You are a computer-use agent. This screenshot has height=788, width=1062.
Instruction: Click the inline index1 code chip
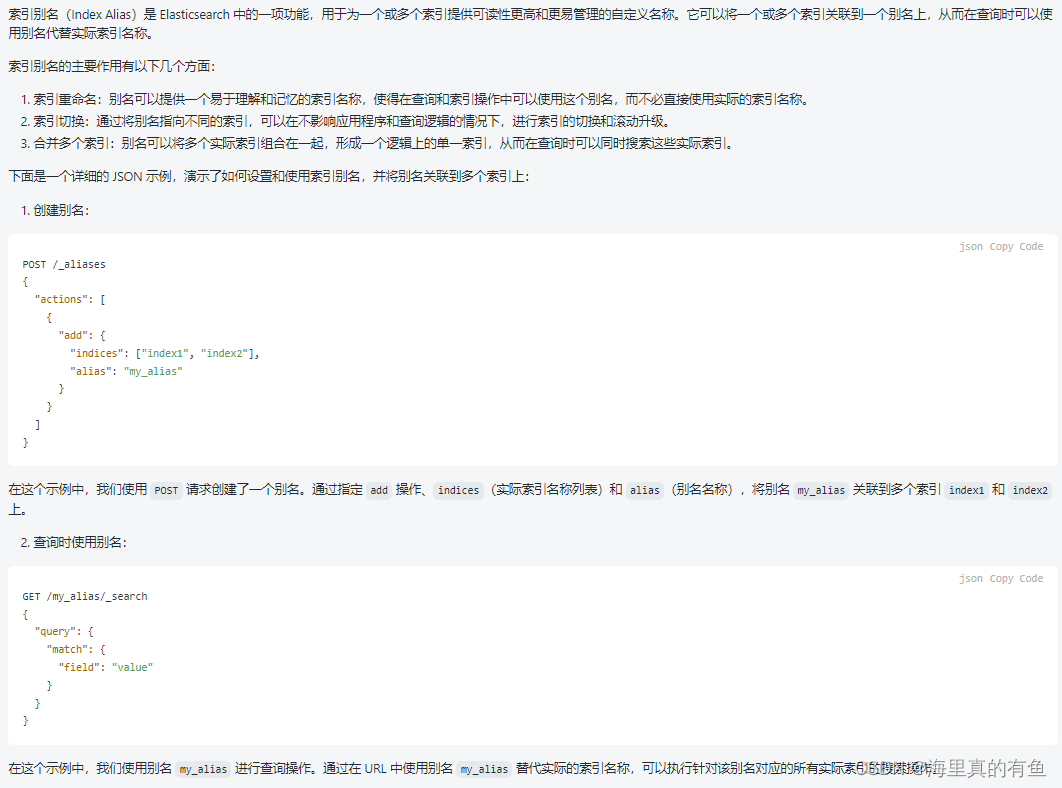967,491
